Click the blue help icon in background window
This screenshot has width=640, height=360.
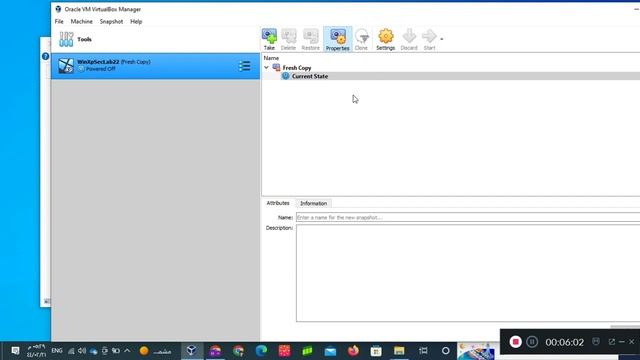click(45, 56)
